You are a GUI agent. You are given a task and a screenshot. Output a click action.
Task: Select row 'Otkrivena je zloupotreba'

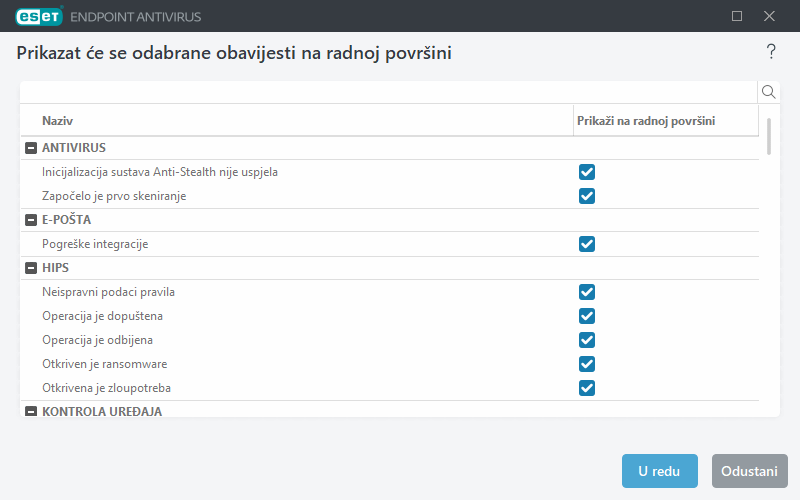pyautogui.click(x=390, y=388)
